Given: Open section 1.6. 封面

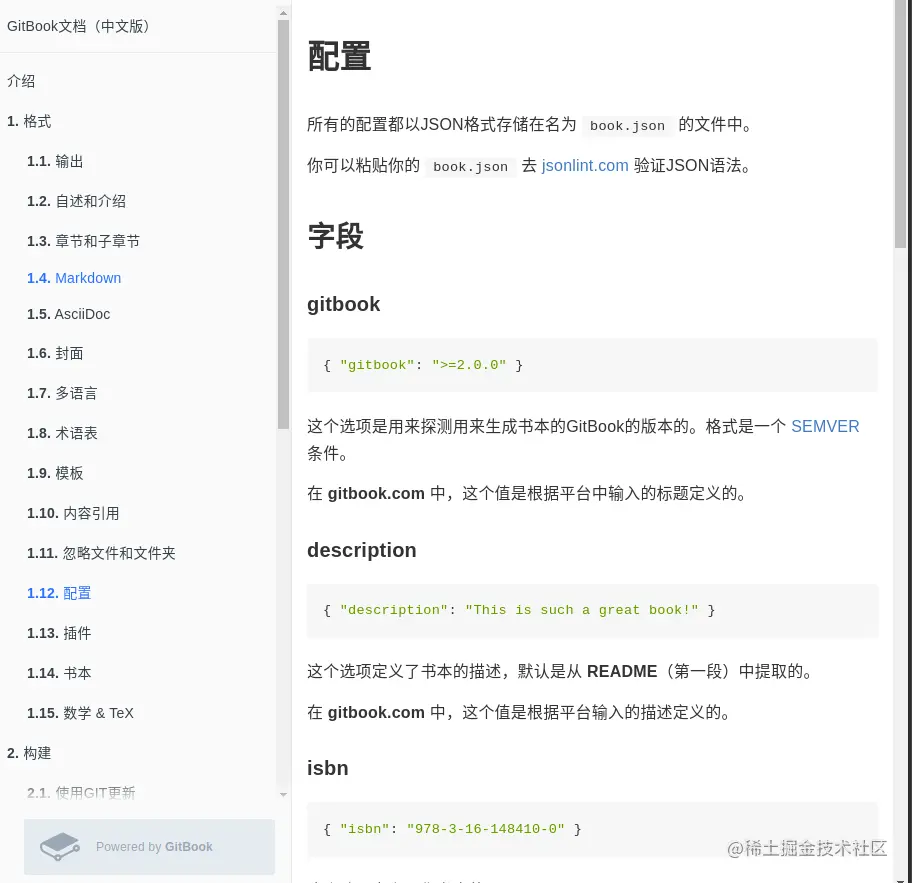Looking at the screenshot, I should click(55, 353).
